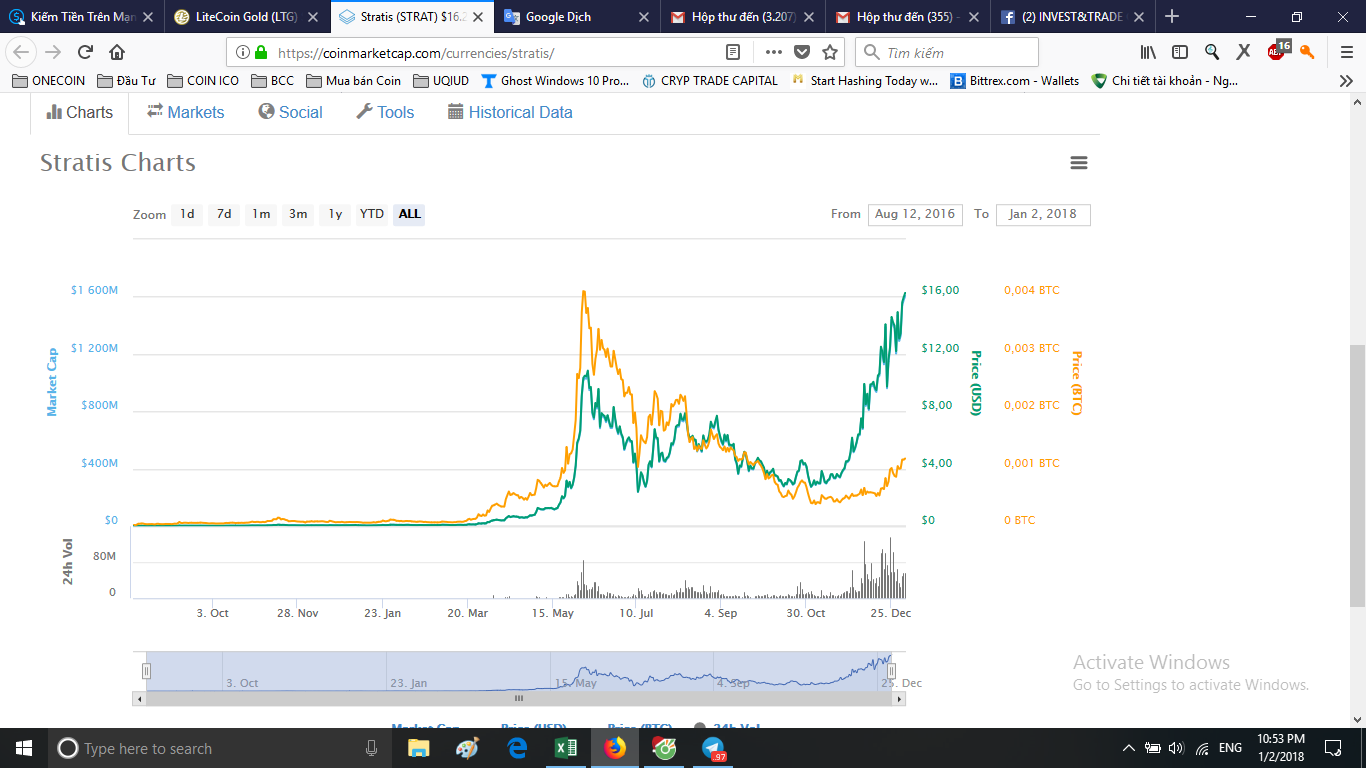Open the Social tab on the page
This screenshot has height=768, width=1366.
coord(290,112)
